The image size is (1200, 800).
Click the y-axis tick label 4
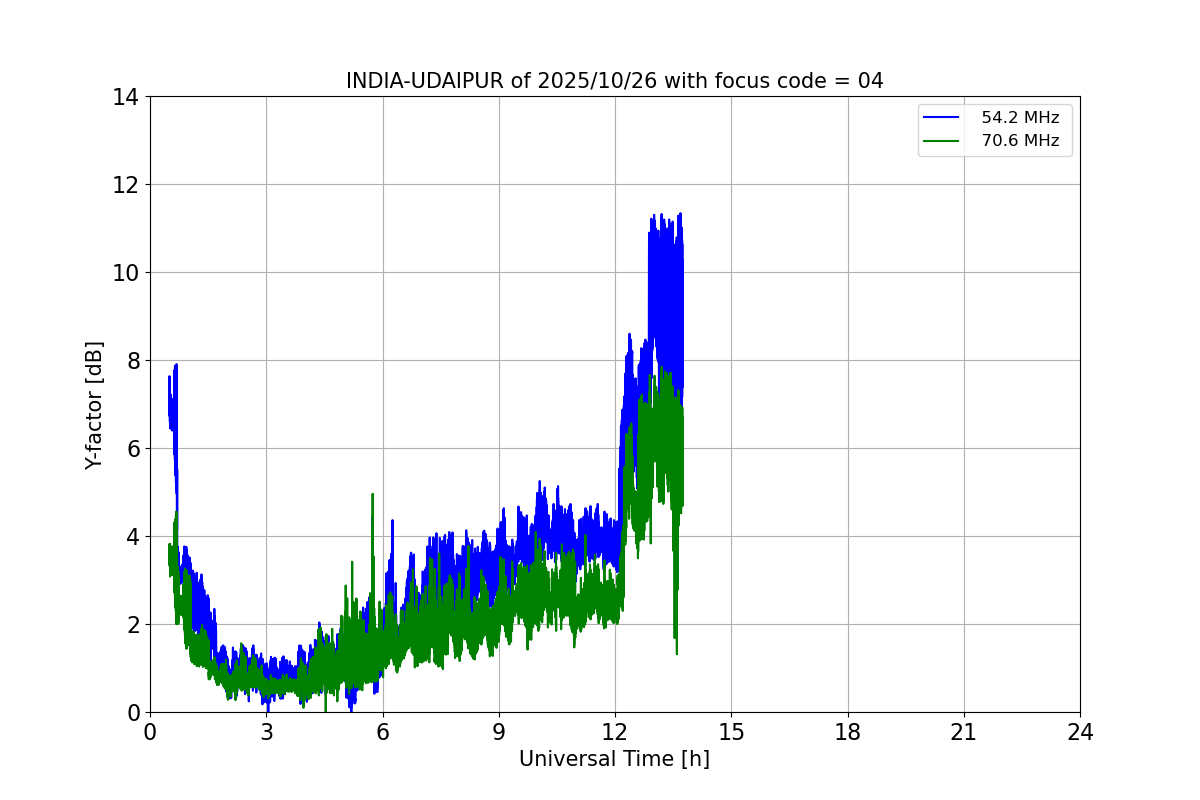131,537
